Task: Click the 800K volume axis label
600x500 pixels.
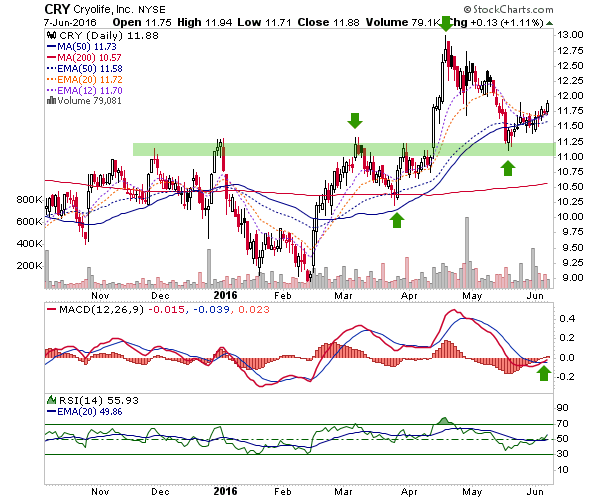Action: coord(29,199)
